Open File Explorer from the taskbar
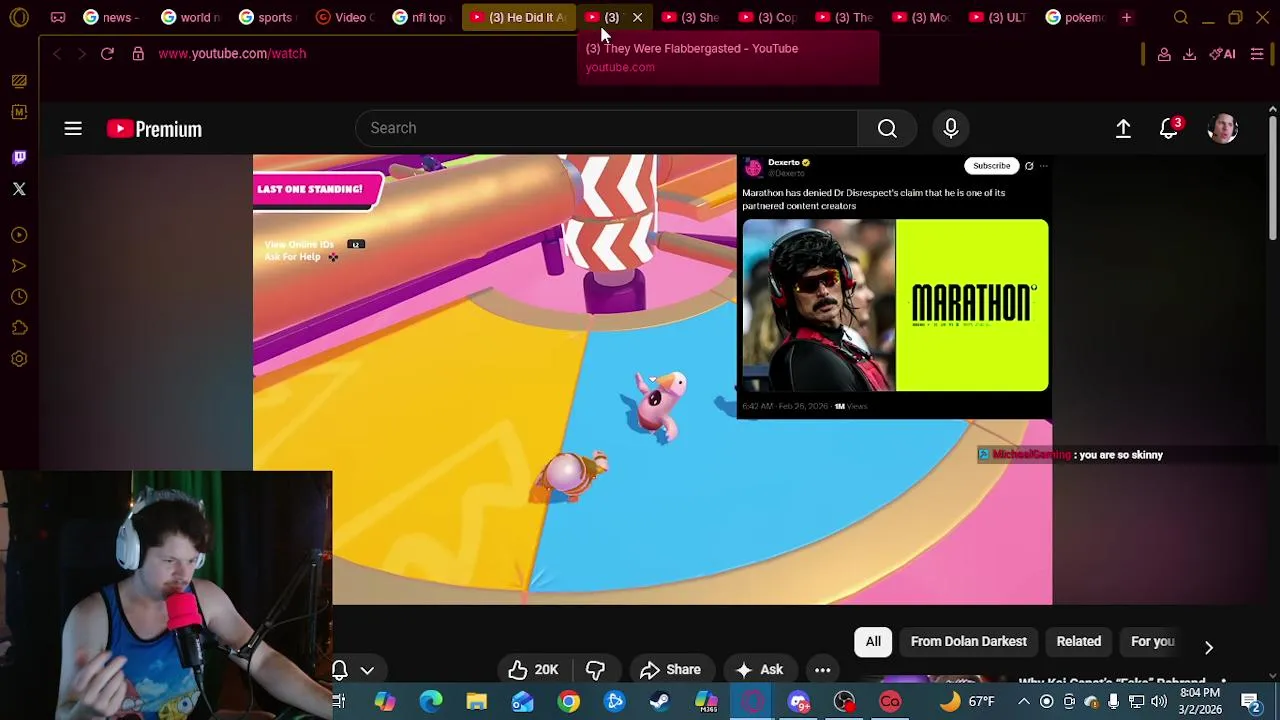This screenshot has width=1280, height=720. (476, 701)
